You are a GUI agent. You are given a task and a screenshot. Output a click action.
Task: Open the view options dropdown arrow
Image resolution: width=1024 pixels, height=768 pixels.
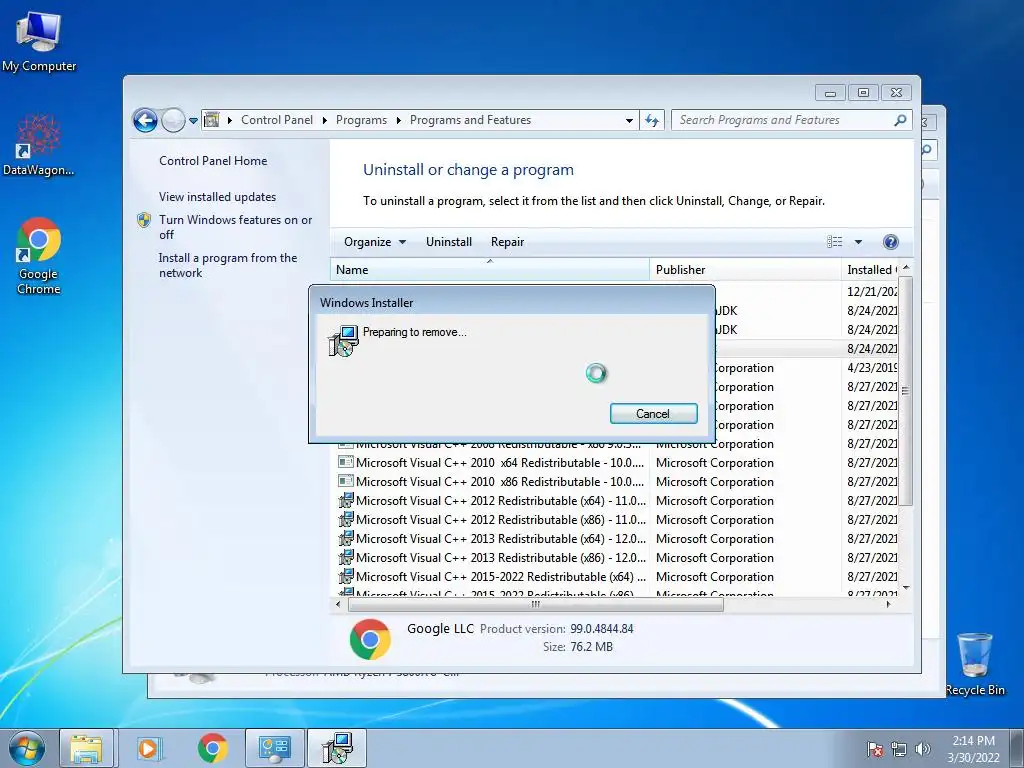pyautogui.click(x=858, y=242)
